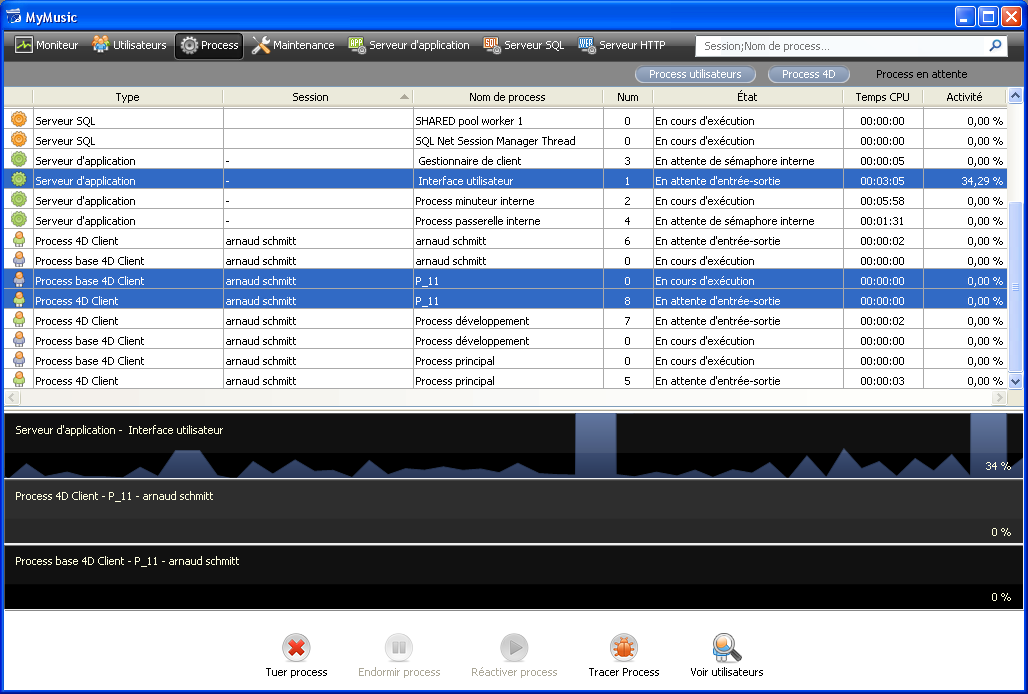Click the Réactiver process label

coord(514,672)
